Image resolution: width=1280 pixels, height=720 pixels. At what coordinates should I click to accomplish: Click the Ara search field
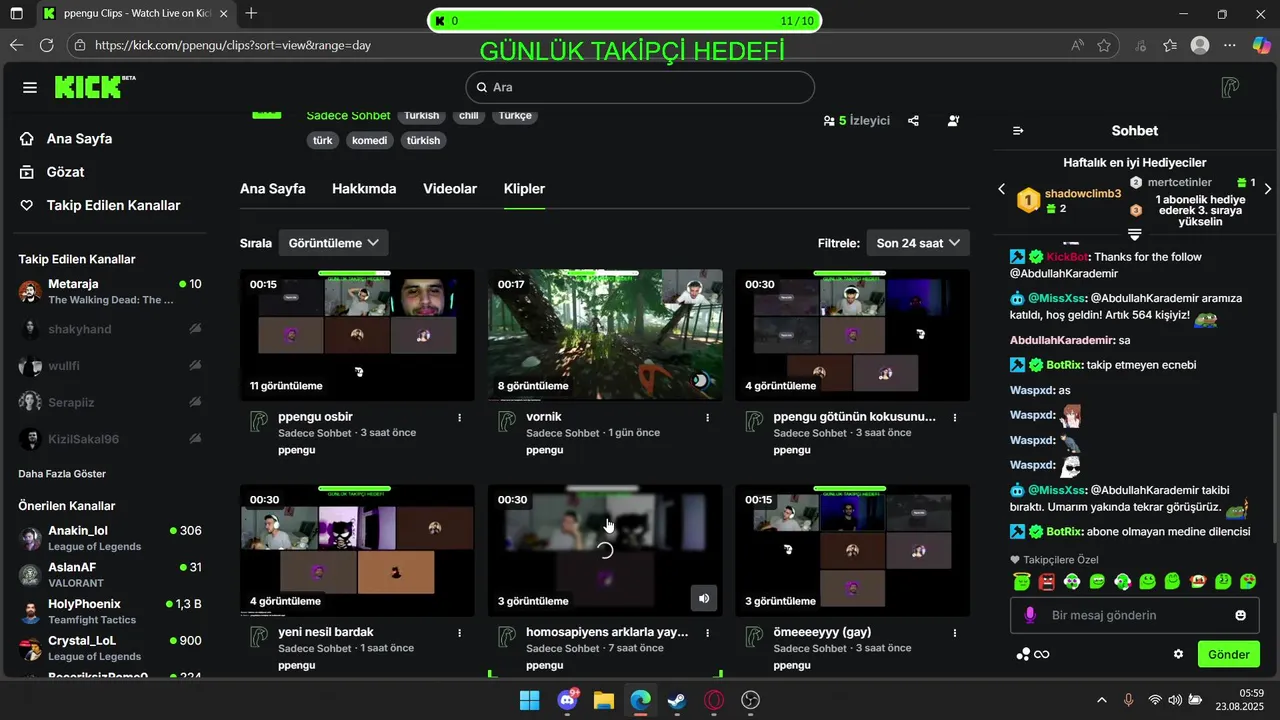click(640, 87)
